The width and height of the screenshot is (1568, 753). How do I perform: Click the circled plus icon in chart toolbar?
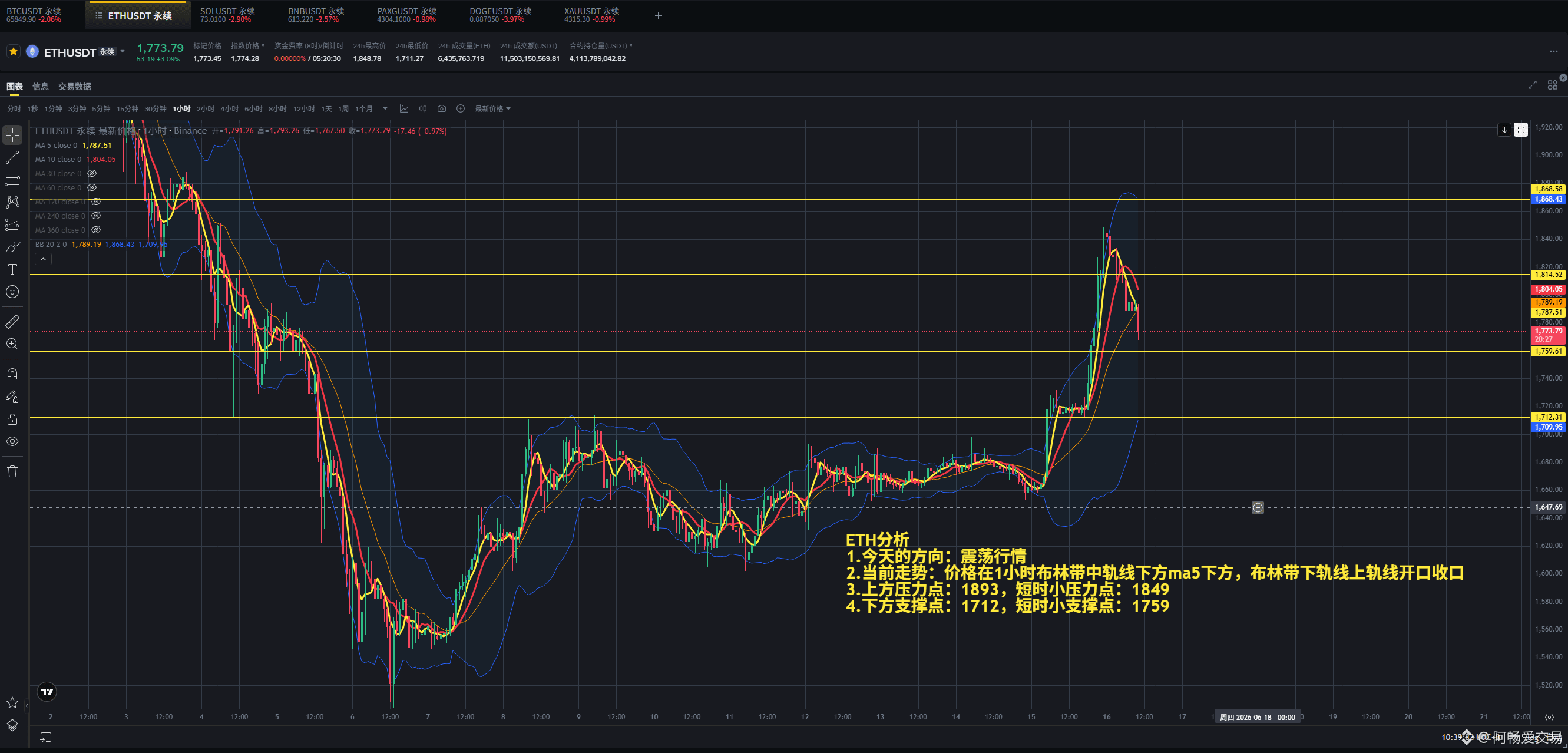(461, 108)
